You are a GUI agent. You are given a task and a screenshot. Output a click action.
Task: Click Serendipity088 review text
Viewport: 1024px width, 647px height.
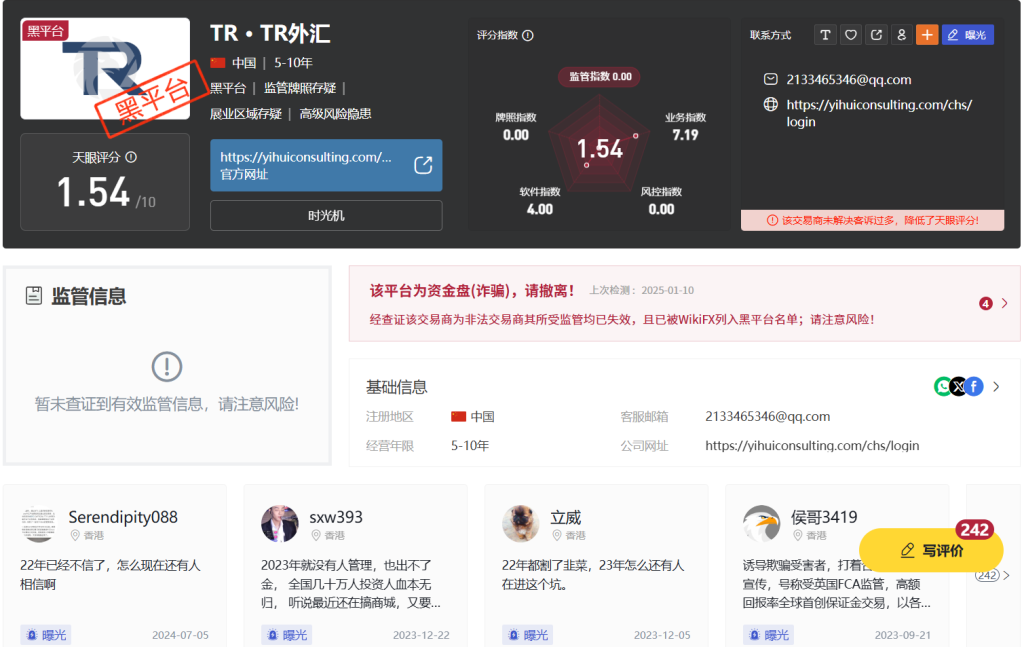(110, 575)
